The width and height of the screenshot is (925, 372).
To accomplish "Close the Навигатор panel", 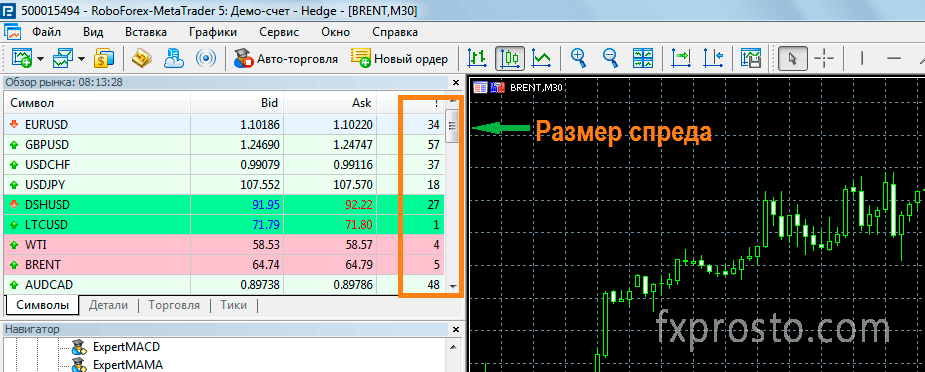I will (455, 329).
